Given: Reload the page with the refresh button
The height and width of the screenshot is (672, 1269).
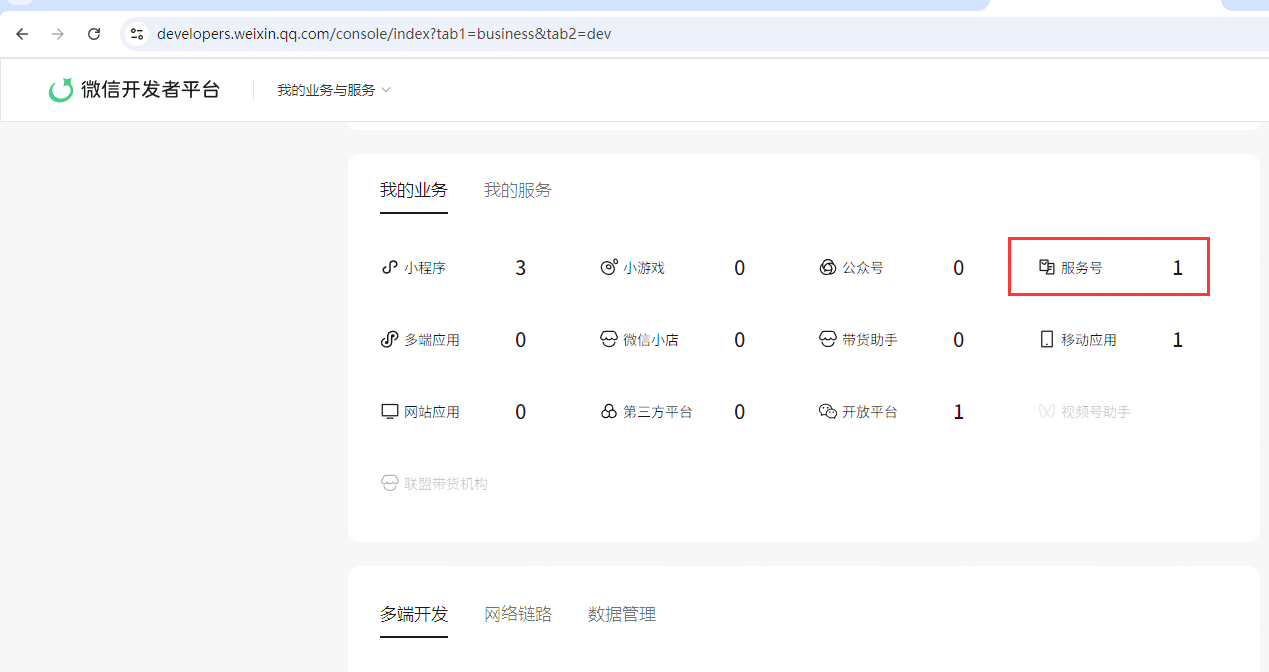Looking at the screenshot, I should coord(94,34).
